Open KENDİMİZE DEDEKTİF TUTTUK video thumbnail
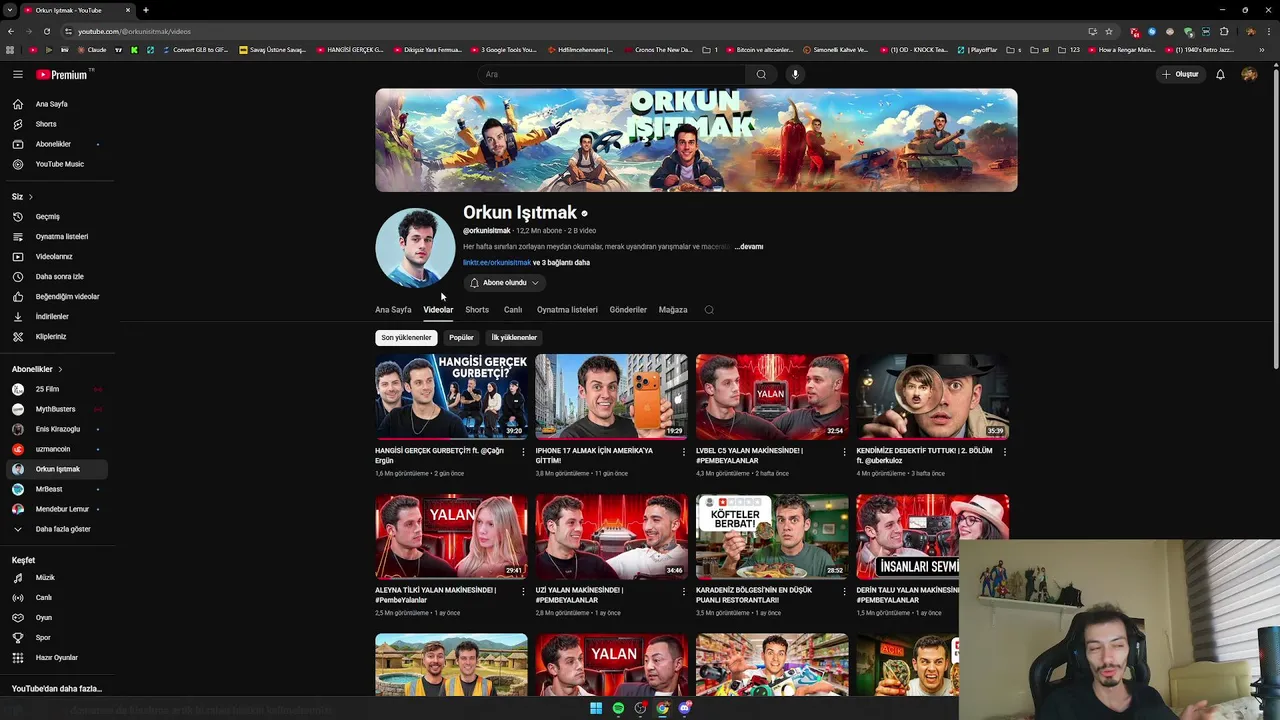This screenshot has width=1280, height=720. tap(932, 397)
